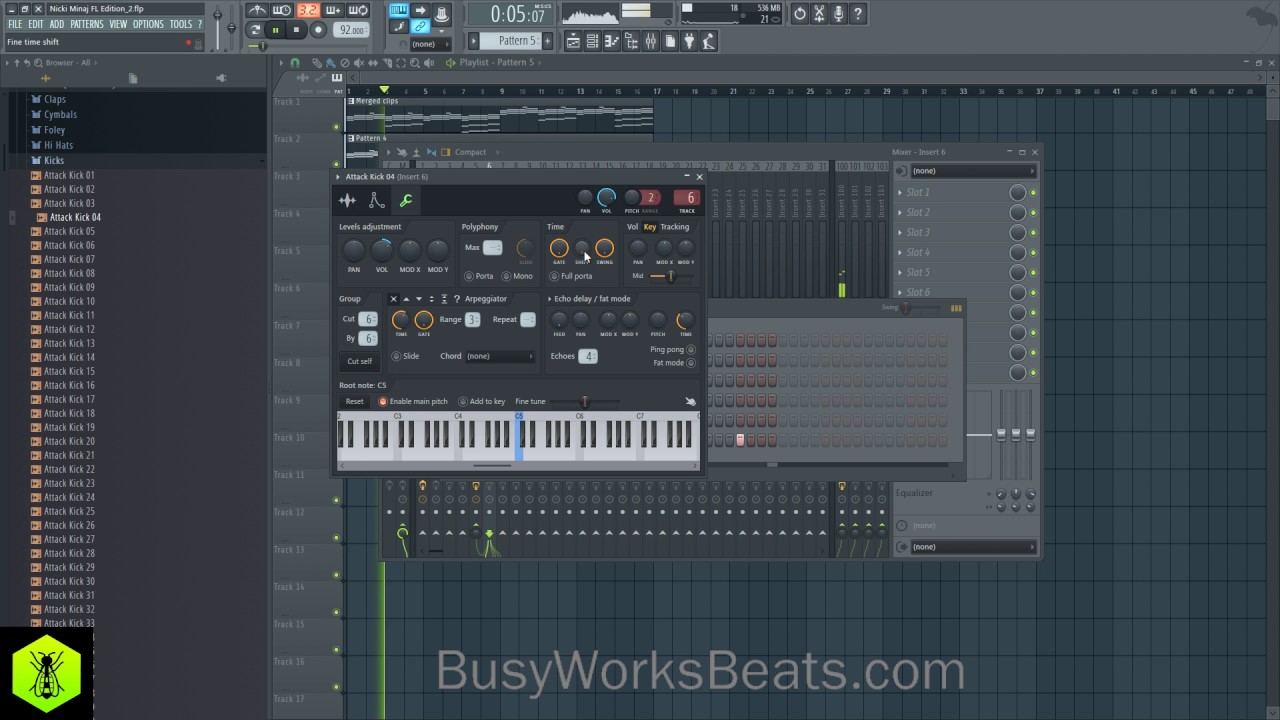The width and height of the screenshot is (1280, 720).
Task: Select the wrench miscellaneous functions tab
Action: point(406,201)
